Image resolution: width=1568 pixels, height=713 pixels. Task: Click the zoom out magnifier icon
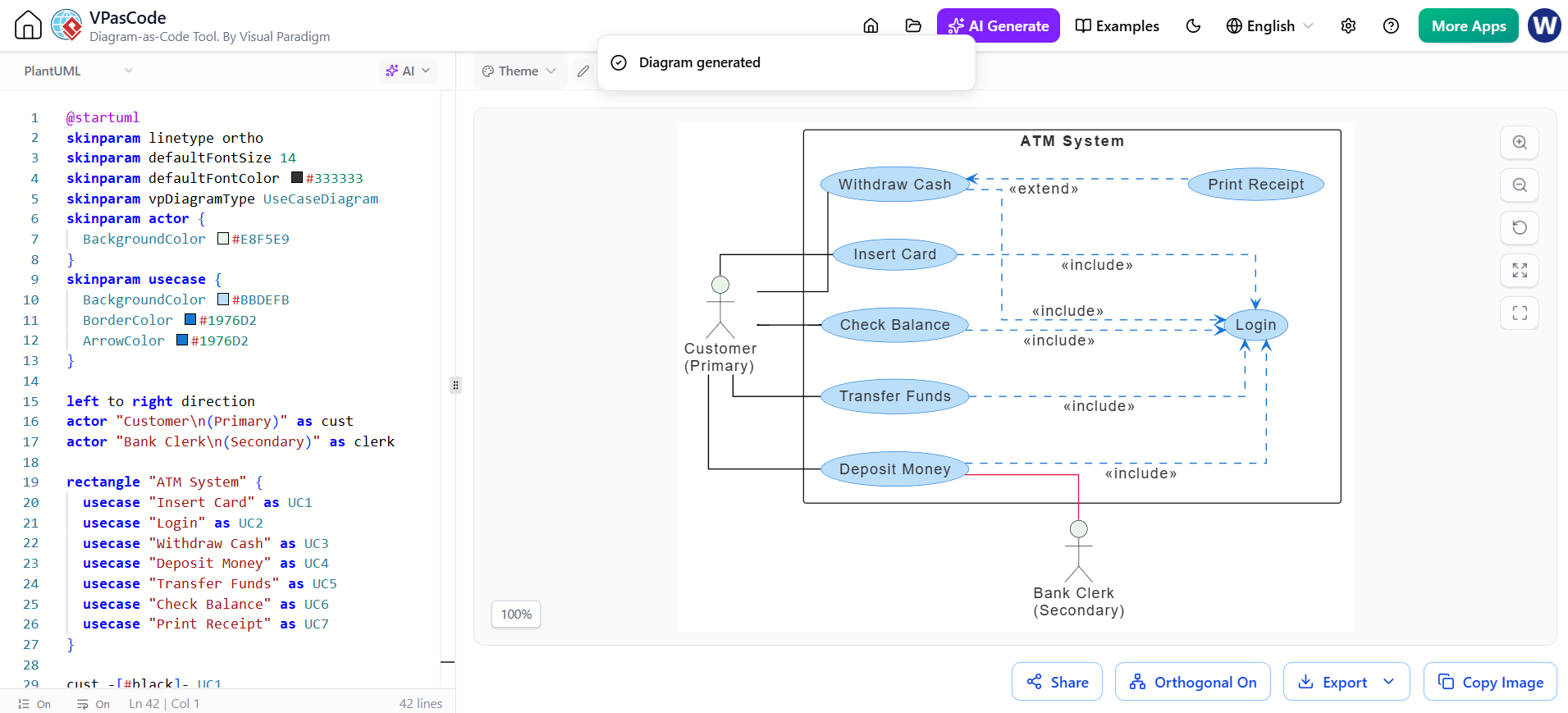[1520, 185]
